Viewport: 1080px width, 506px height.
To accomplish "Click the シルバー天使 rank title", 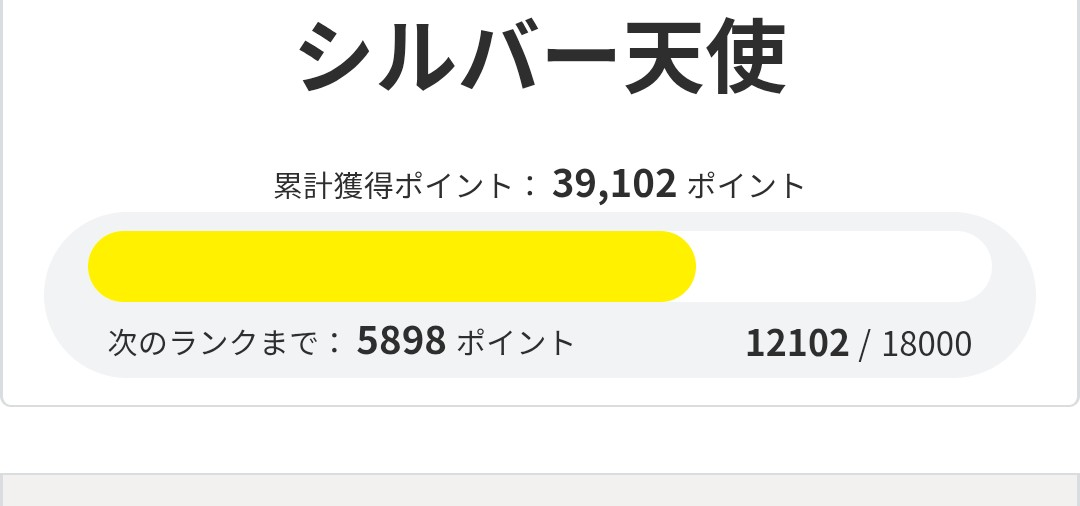I will click(541, 57).
